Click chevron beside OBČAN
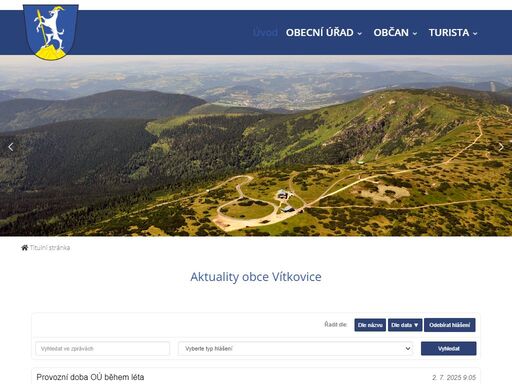This screenshot has height=384, width=512. (415, 34)
